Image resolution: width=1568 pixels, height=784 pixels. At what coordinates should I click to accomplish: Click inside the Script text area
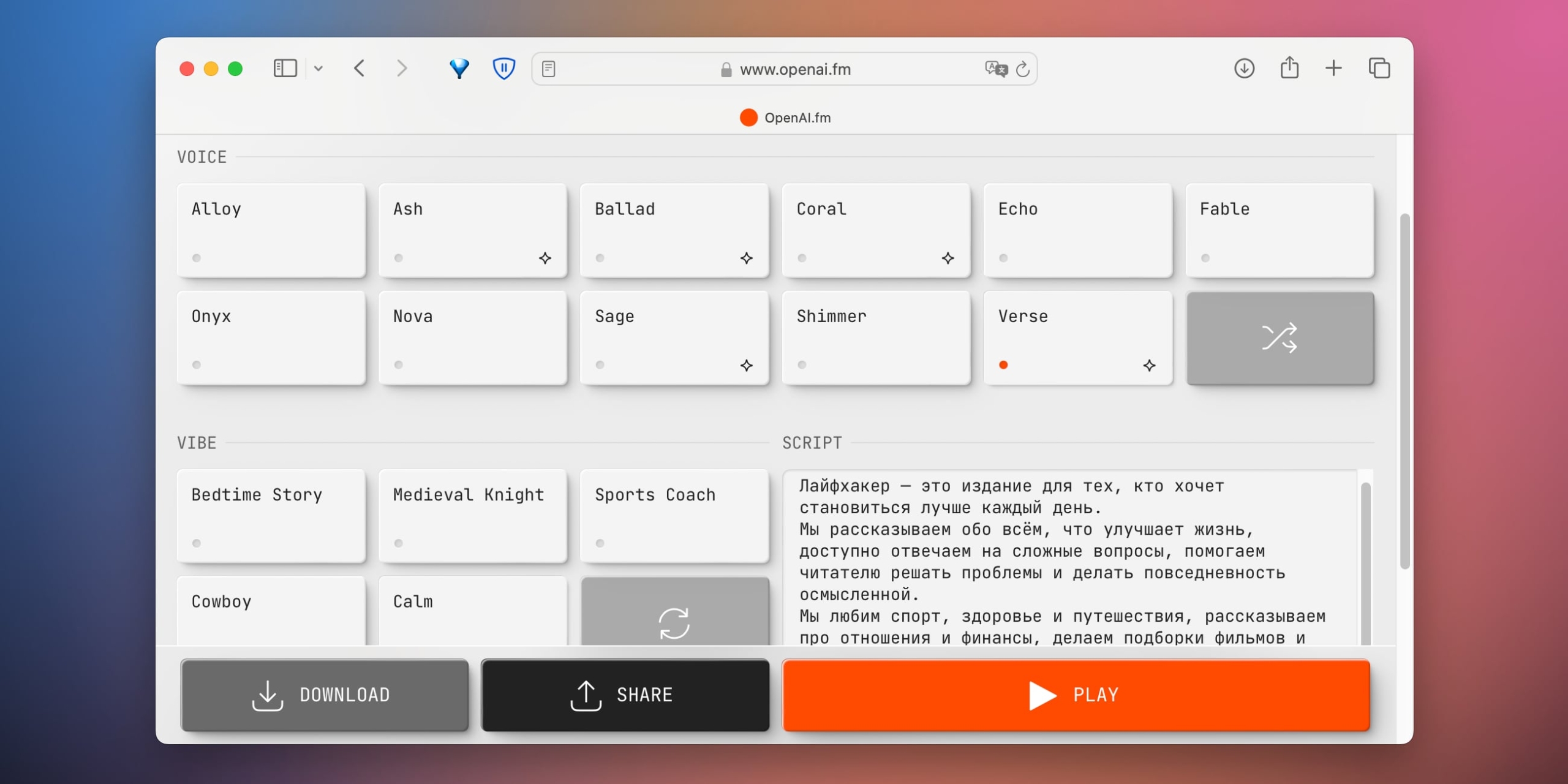tap(1069, 557)
